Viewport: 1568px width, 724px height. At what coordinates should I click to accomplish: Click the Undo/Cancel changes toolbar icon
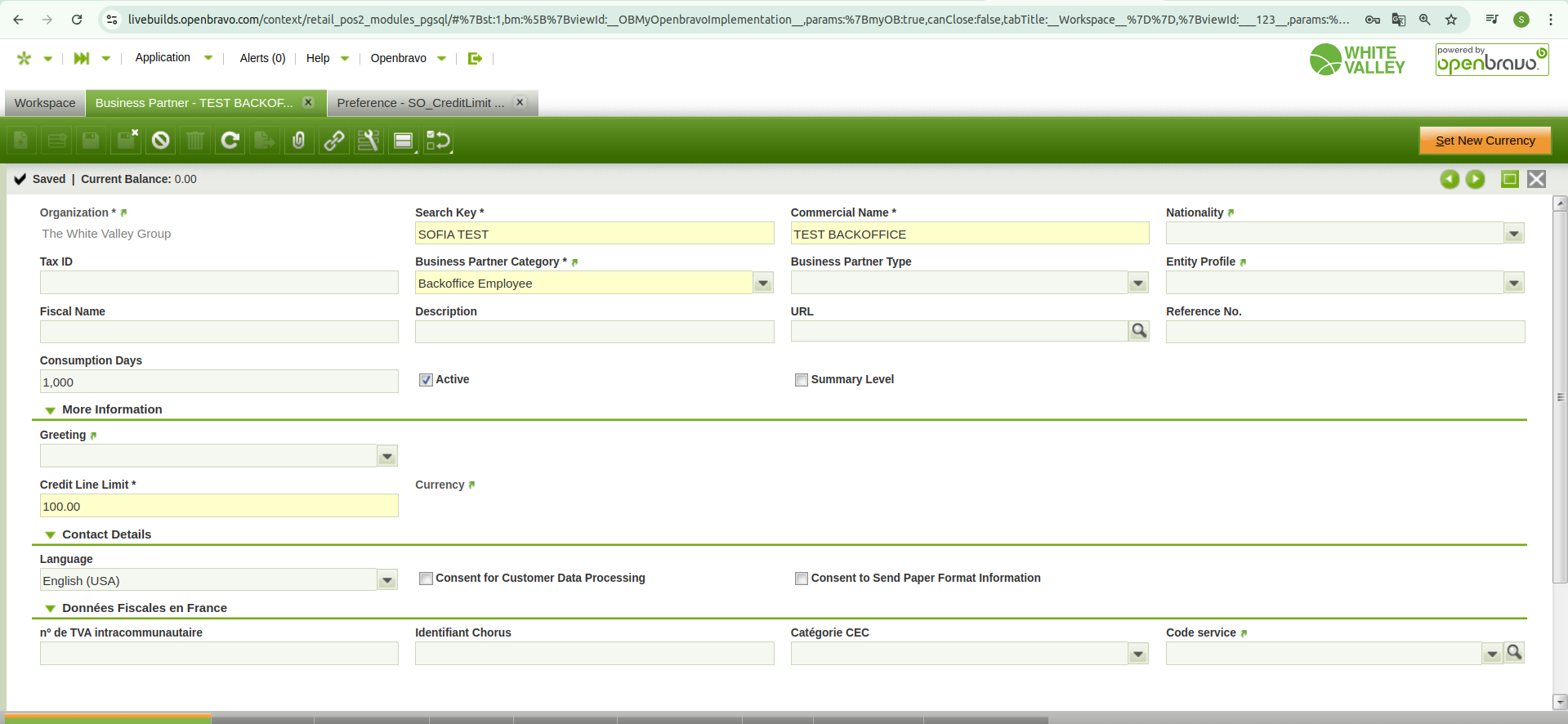(161, 141)
